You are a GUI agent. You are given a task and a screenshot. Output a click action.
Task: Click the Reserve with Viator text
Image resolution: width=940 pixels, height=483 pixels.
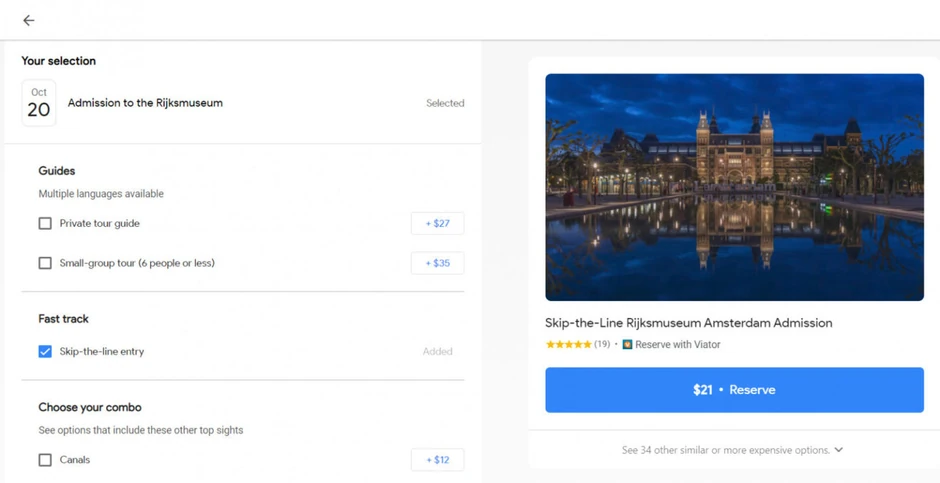678,345
